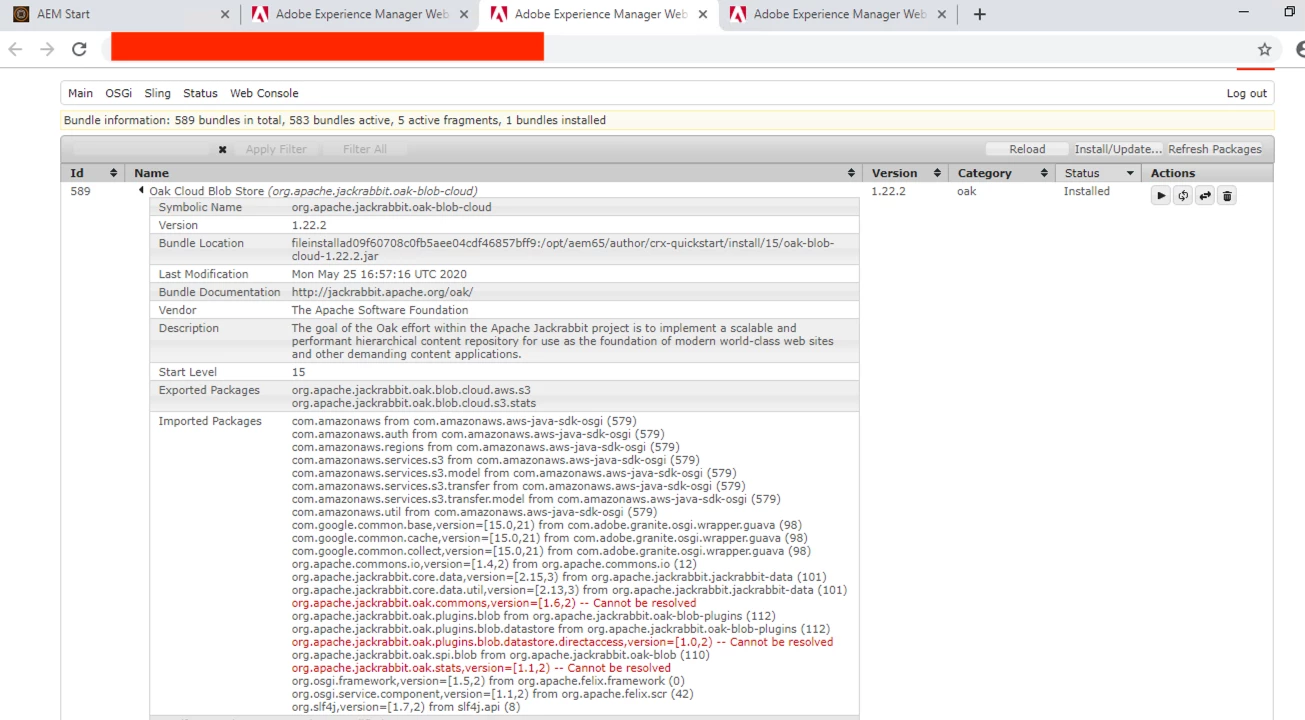The height and width of the screenshot is (720, 1305).
Task: Focus the bundle filter input field
Action: click(x=143, y=149)
